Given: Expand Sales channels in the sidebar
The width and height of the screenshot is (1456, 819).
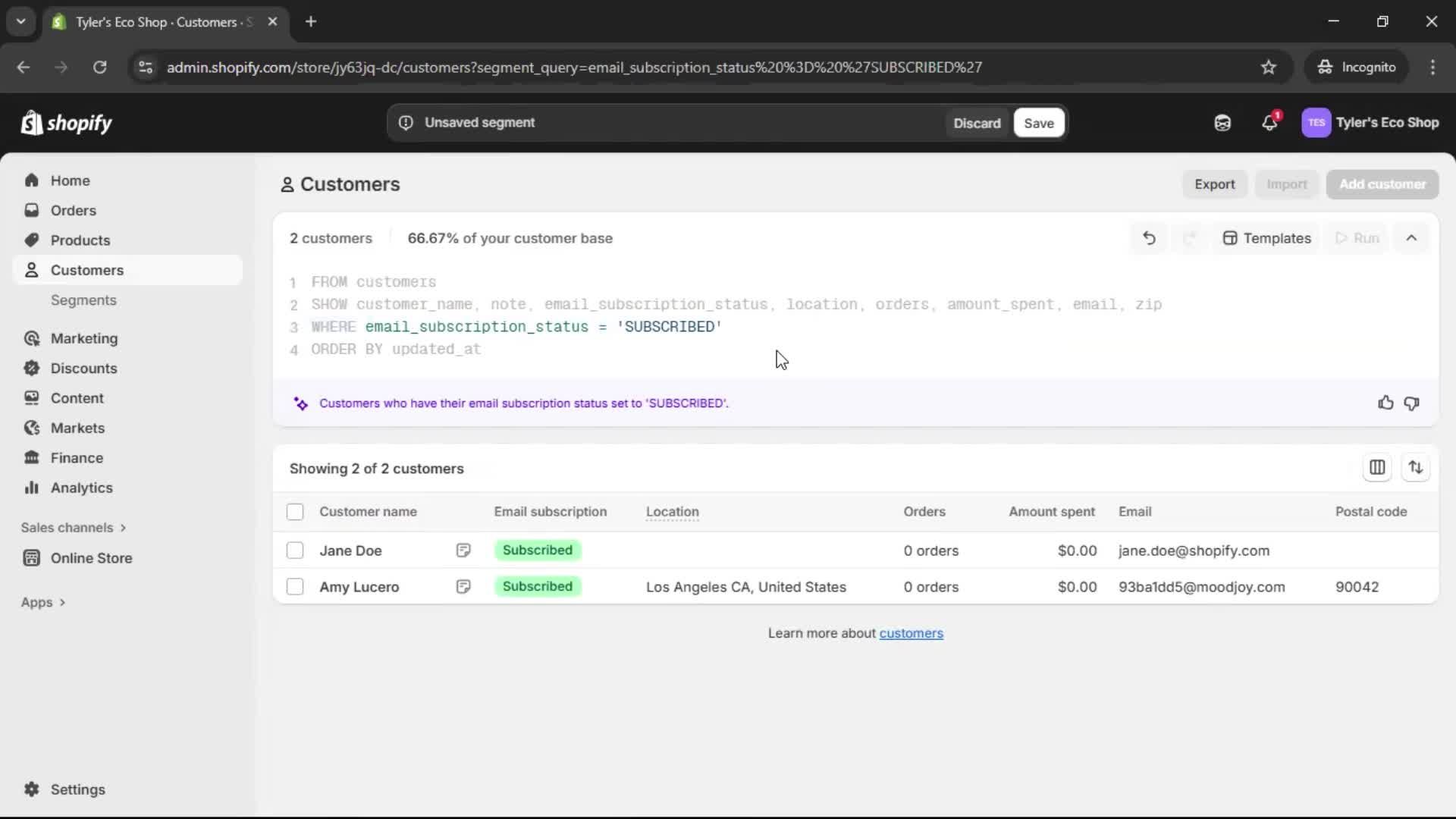Looking at the screenshot, I should tap(74, 527).
